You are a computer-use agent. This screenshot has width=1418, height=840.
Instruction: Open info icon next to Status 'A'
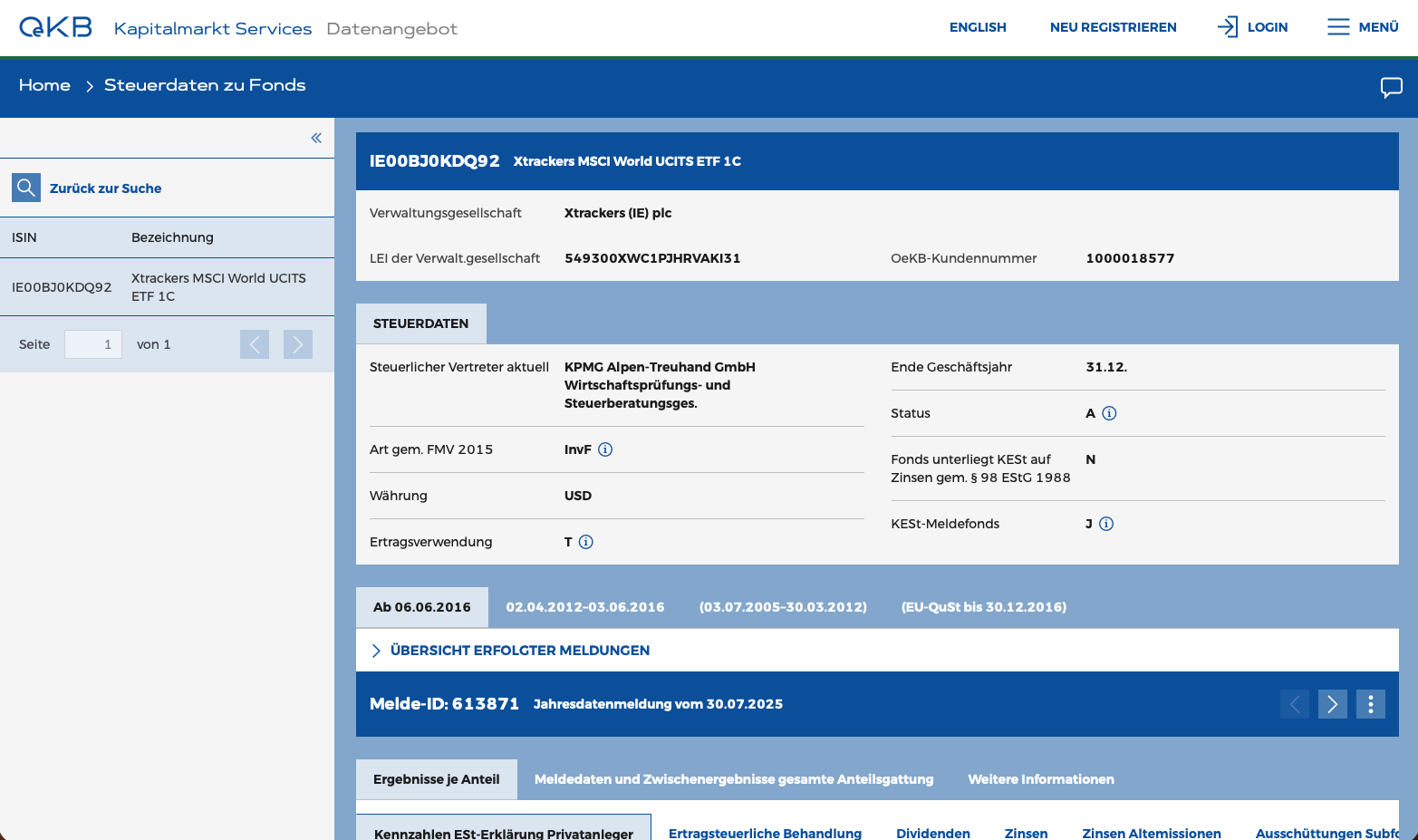[x=1109, y=413]
